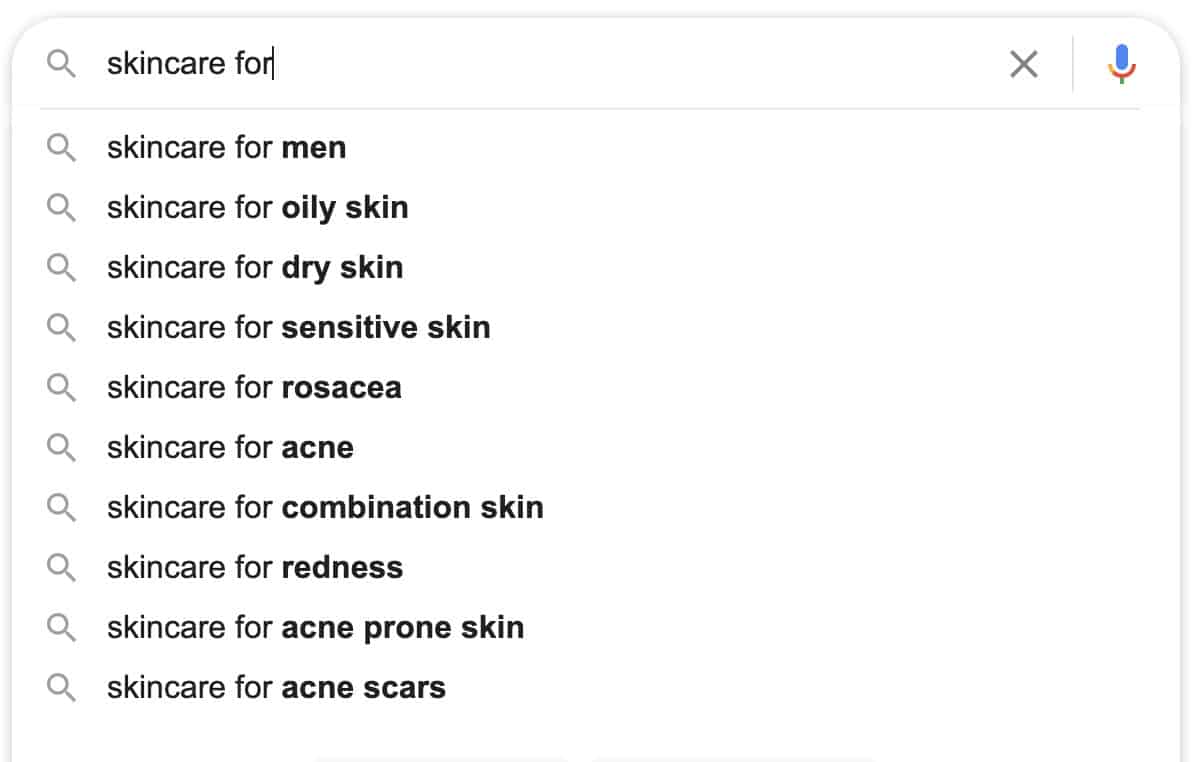The height and width of the screenshot is (762, 1204).
Task: Select the suggestion 'skincare for acne prone skin'
Action: click(314, 627)
